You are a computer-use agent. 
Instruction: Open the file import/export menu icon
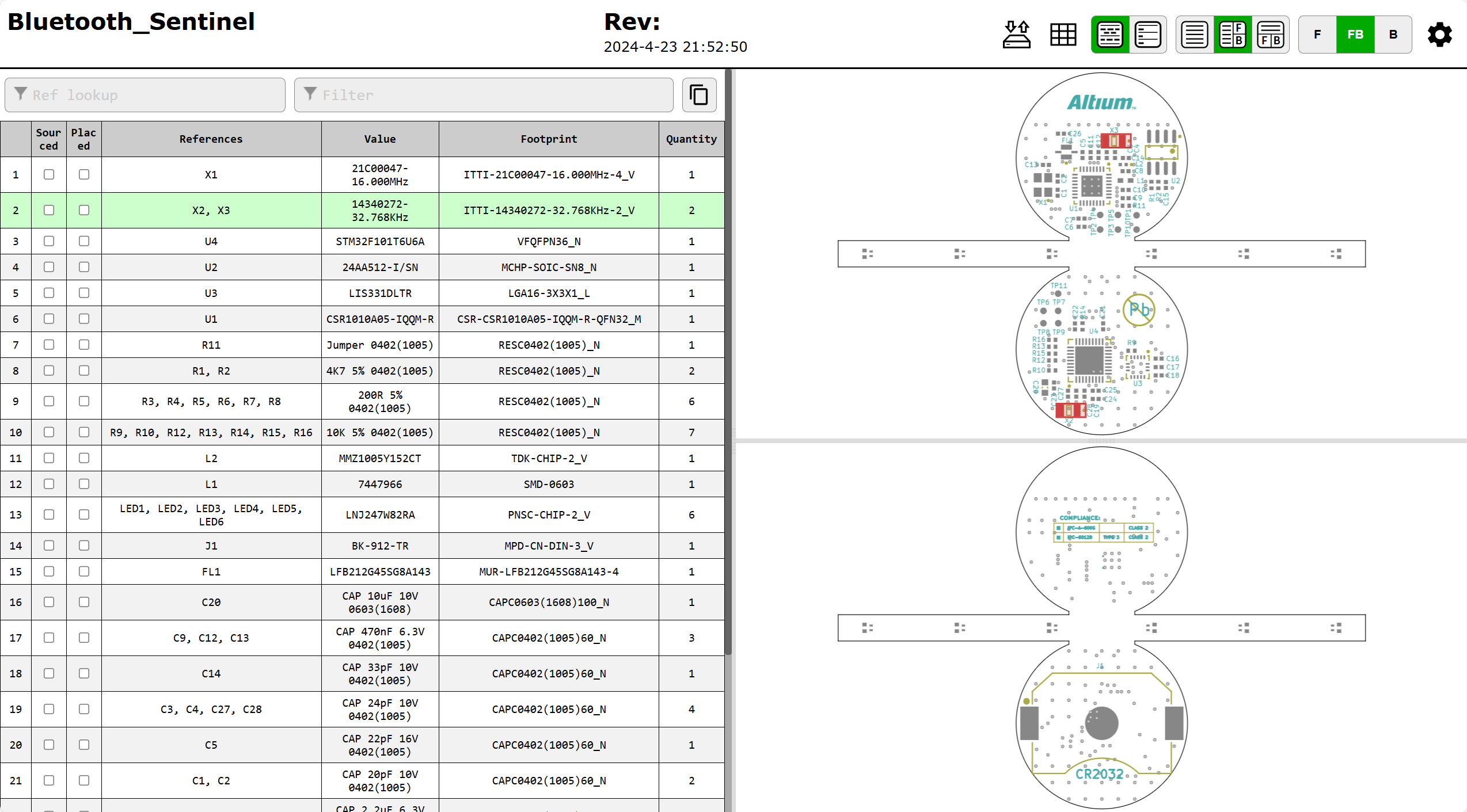(x=1016, y=35)
